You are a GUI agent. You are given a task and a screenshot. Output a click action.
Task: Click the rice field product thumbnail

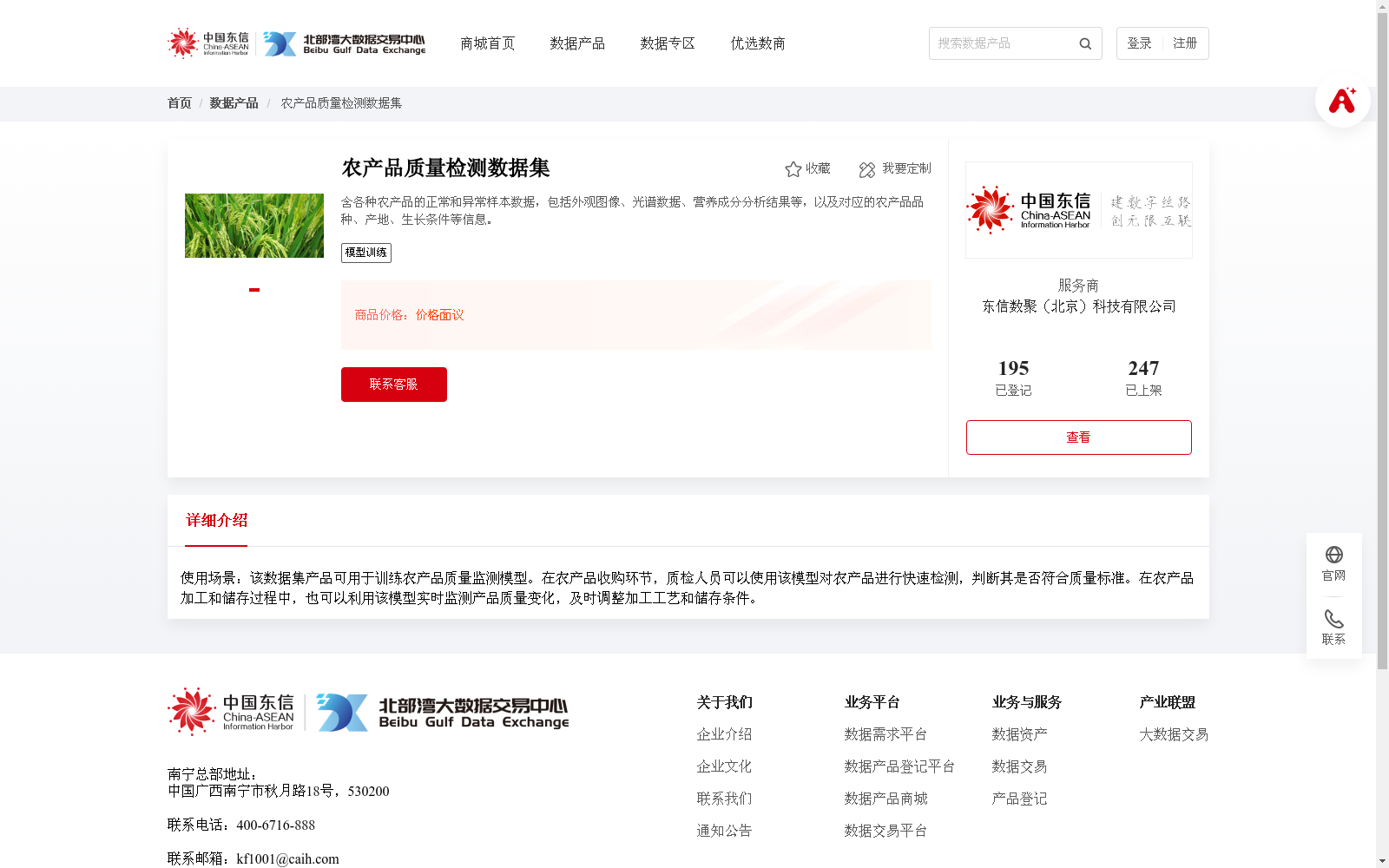(254, 226)
